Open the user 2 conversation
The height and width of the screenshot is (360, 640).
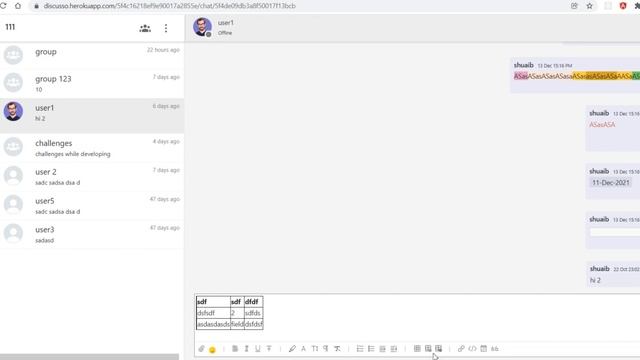[92, 176]
